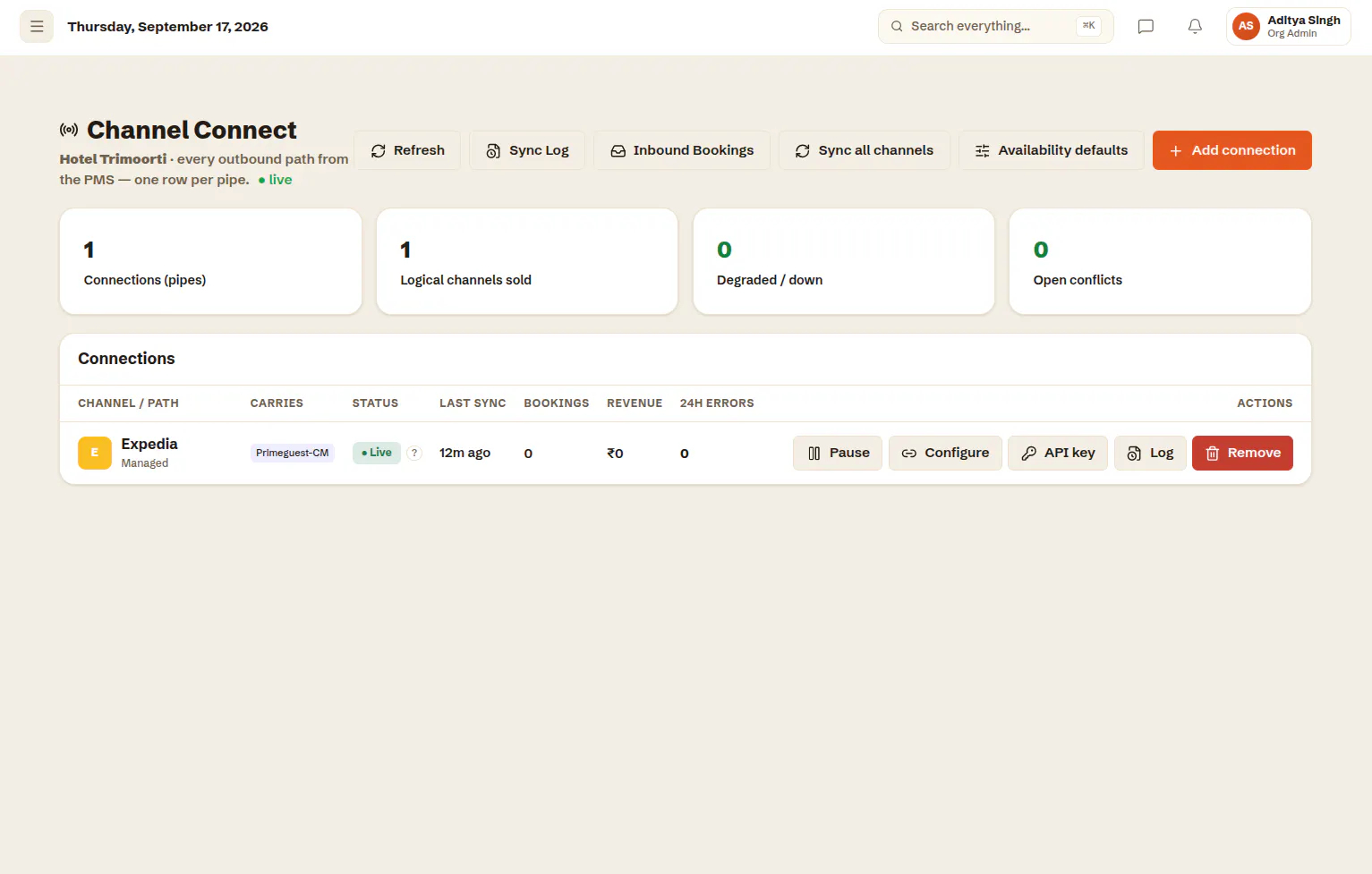Click the Connections (pipes) stat card
This screenshot has height=874, width=1372.
click(x=211, y=261)
